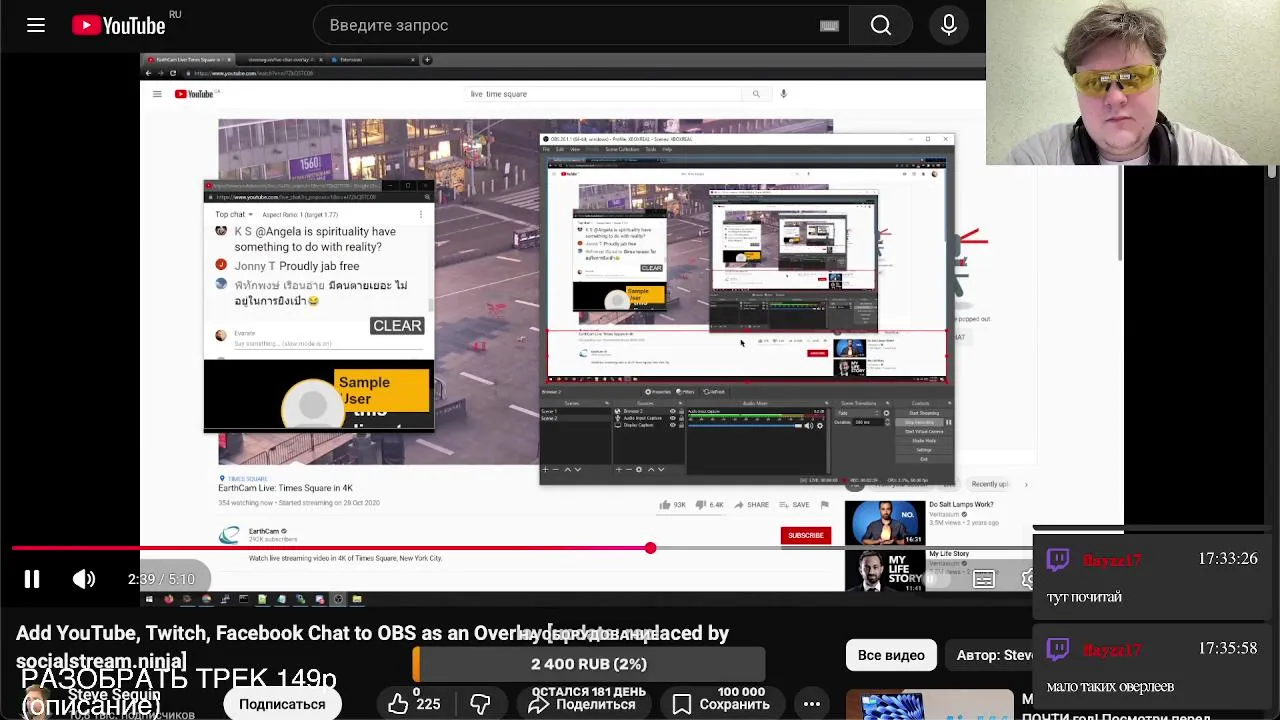In the video, click the 93K like icon
1280x720 pixels.
click(665, 505)
